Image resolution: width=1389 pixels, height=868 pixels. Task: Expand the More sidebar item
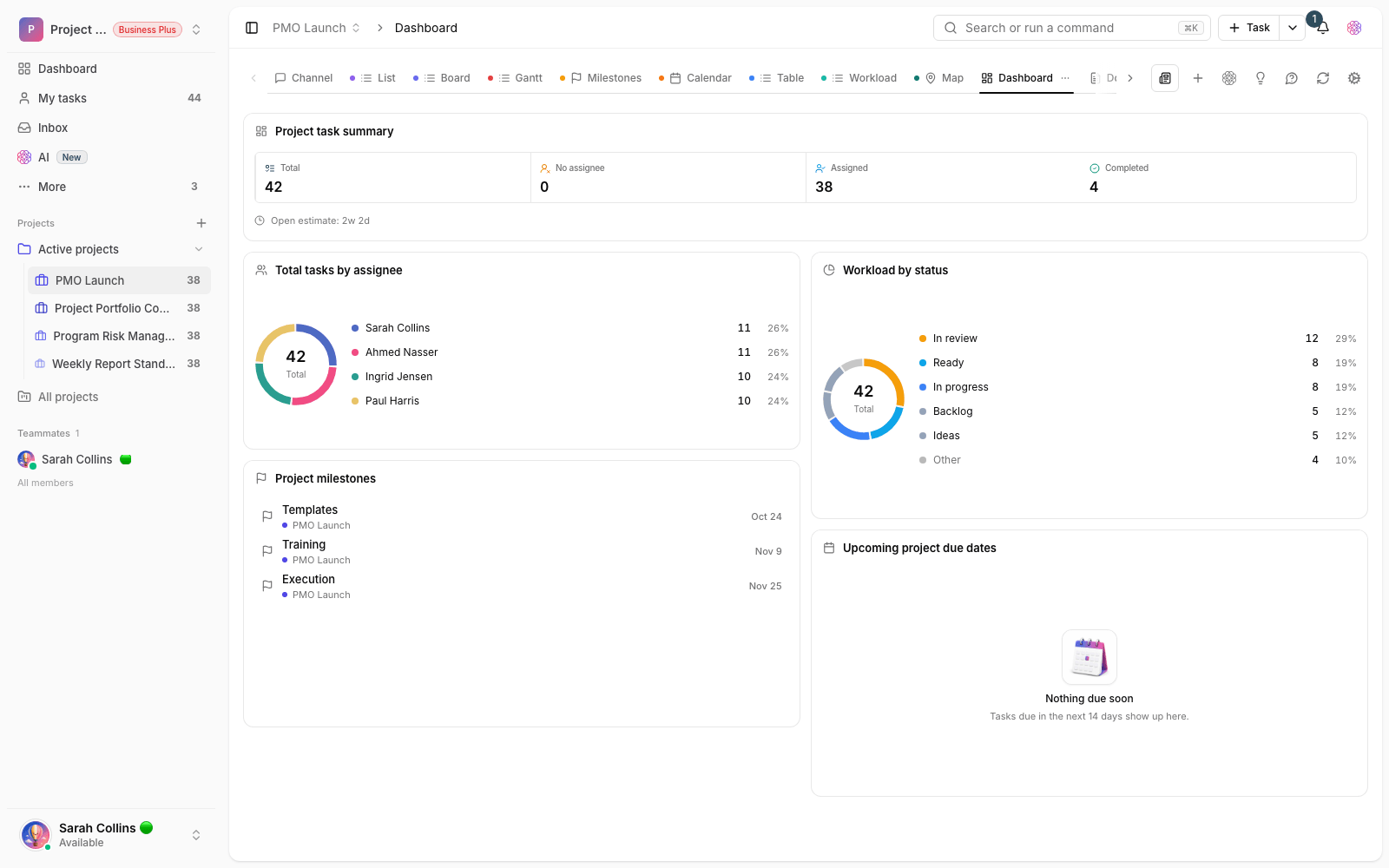click(111, 187)
